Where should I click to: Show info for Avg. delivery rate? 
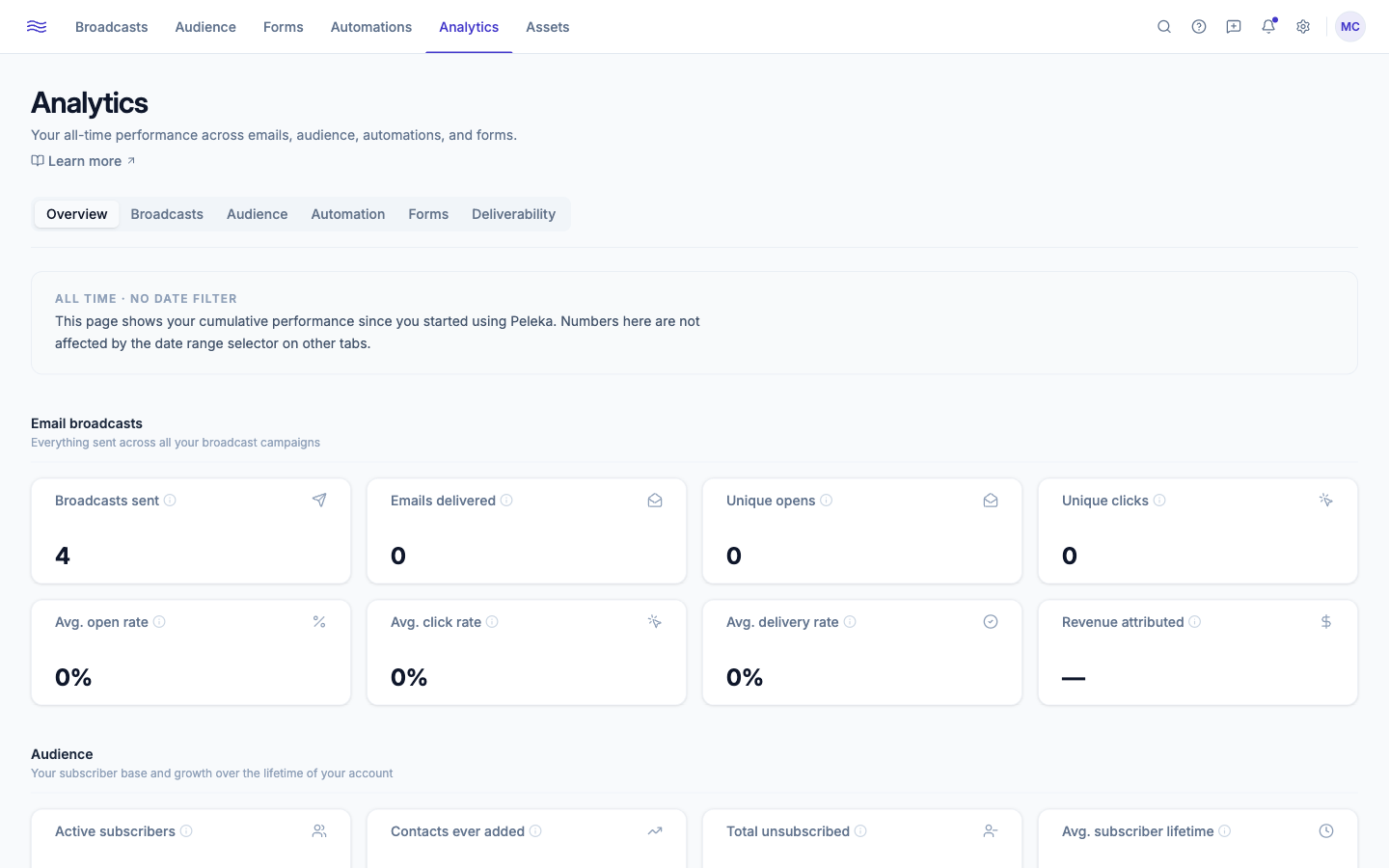coord(850,622)
